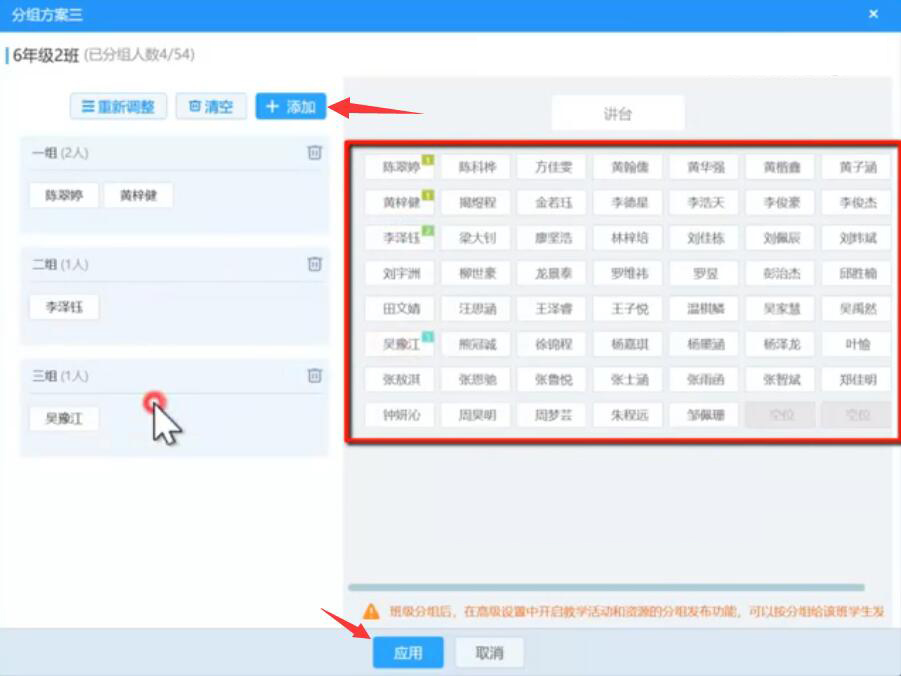The height and width of the screenshot is (676, 901).
Task: Select seat 李俊杰 in the seating chart
Action: [857, 202]
